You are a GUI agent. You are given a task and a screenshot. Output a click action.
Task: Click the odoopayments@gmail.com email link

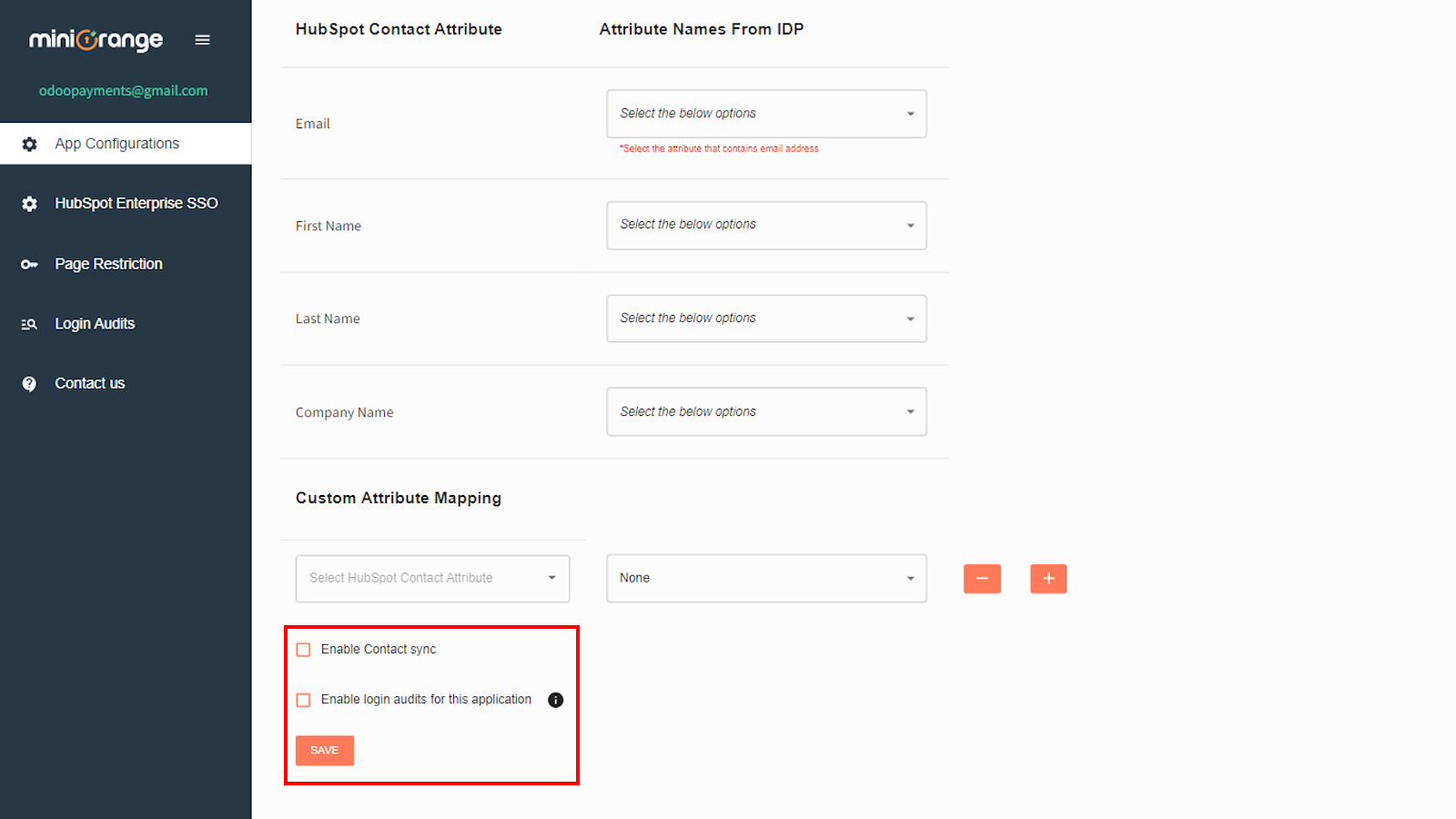(123, 90)
